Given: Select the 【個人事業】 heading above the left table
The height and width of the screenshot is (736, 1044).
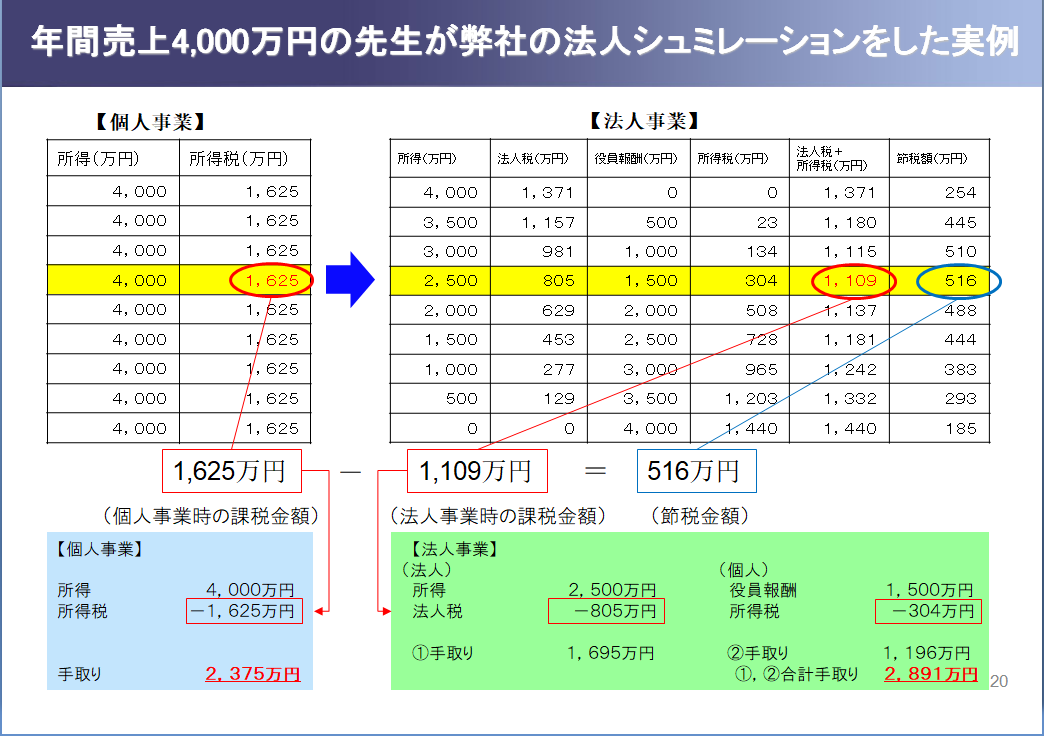Looking at the screenshot, I should [x=150, y=122].
